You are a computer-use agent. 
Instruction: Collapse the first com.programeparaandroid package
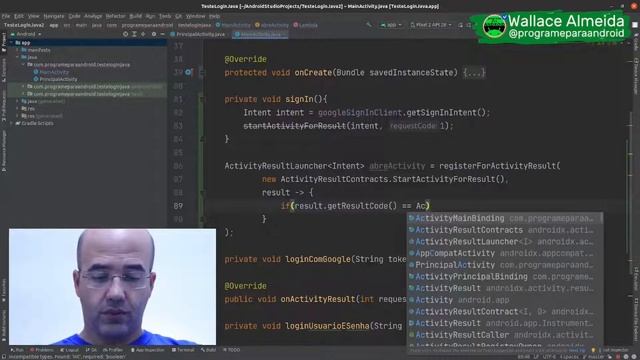pos(23,65)
